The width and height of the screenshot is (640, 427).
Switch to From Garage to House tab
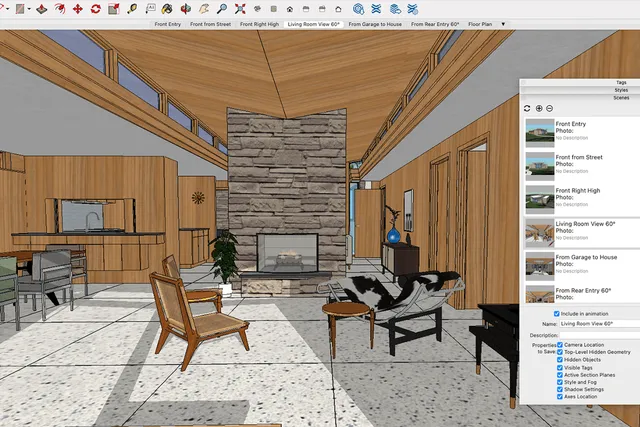[375, 24]
